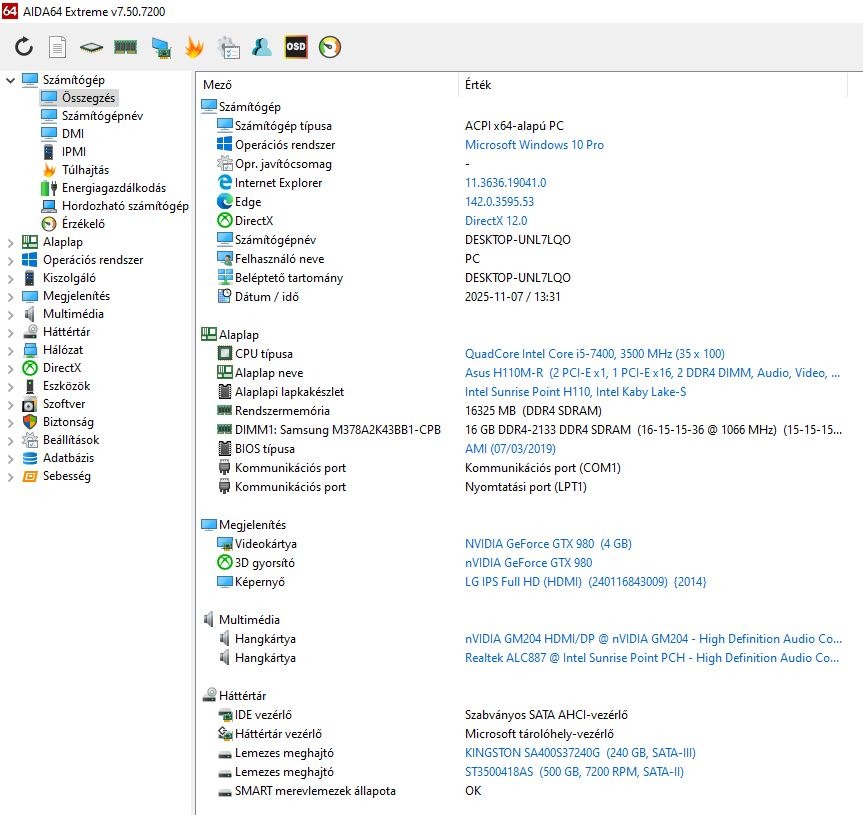This screenshot has height=815, width=863.
Task: Select the Felhasználó neve row
Action: (523, 259)
